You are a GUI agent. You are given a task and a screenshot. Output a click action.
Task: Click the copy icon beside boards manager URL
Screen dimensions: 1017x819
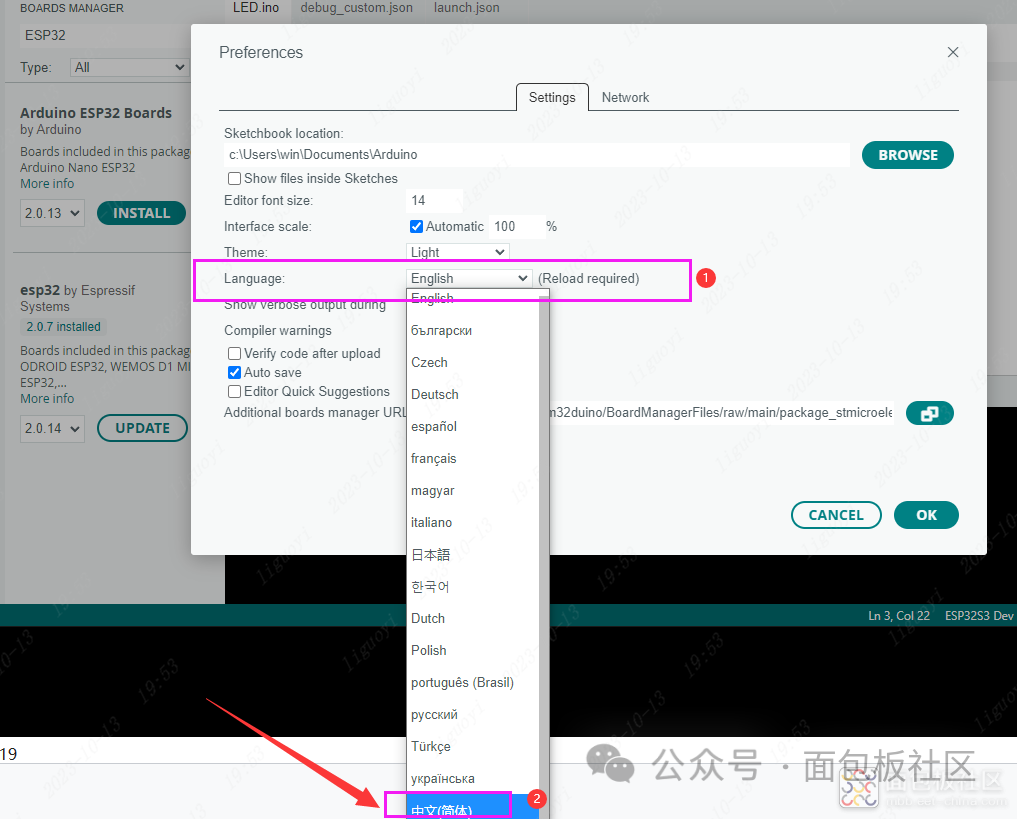click(x=929, y=413)
